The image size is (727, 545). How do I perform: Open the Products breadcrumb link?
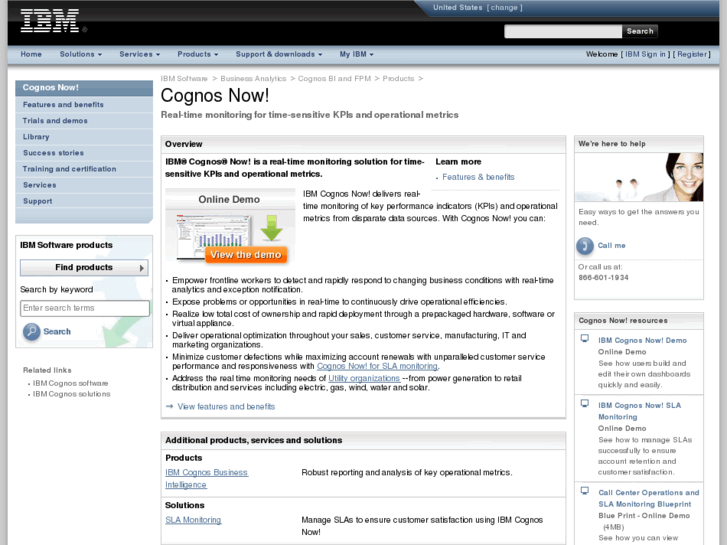coord(398,78)
